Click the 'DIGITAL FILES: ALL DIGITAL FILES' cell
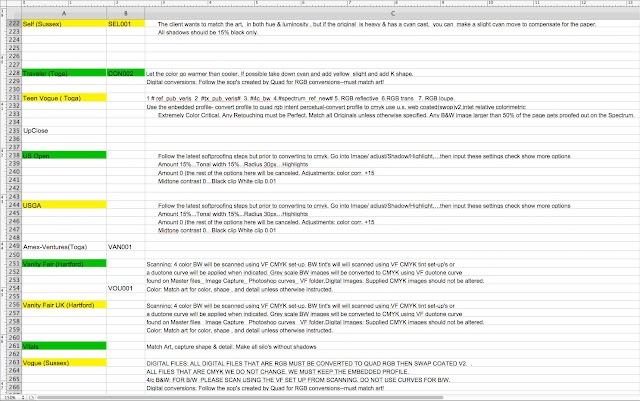This screenshot has height=401, width=640. (x=392, y=363)
